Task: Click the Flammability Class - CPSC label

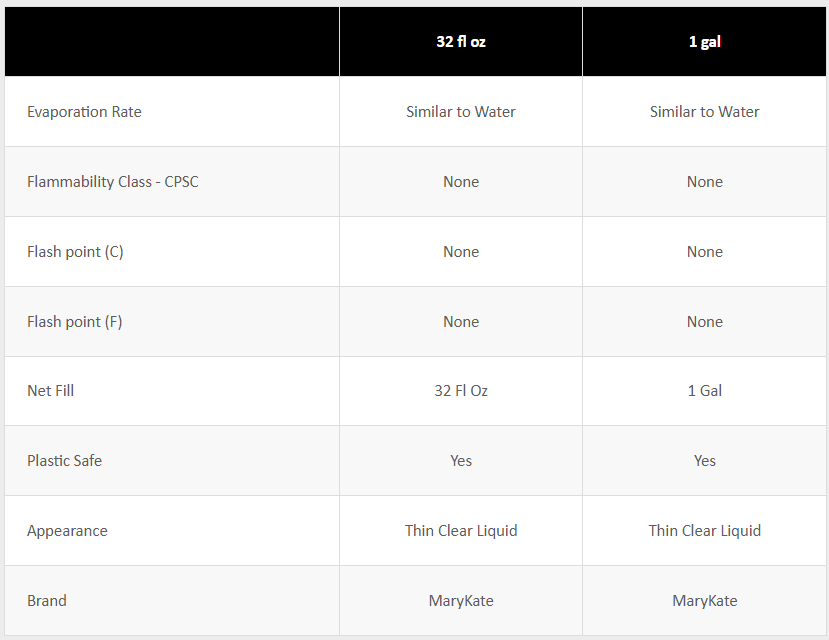Action: [x=113, y=182]
